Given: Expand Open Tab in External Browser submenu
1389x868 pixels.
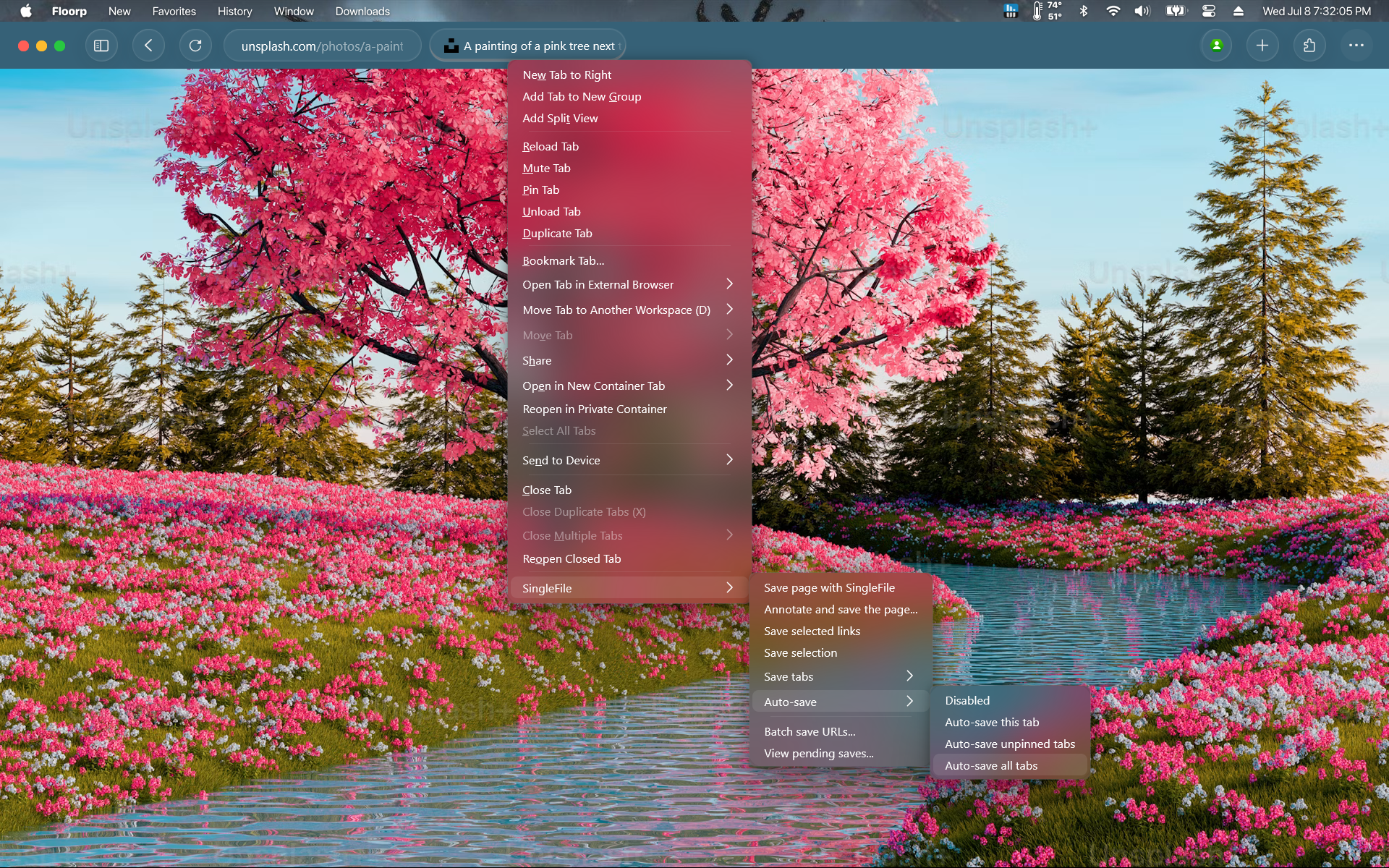Looking at the screenshot, I should tap(629, 284).
